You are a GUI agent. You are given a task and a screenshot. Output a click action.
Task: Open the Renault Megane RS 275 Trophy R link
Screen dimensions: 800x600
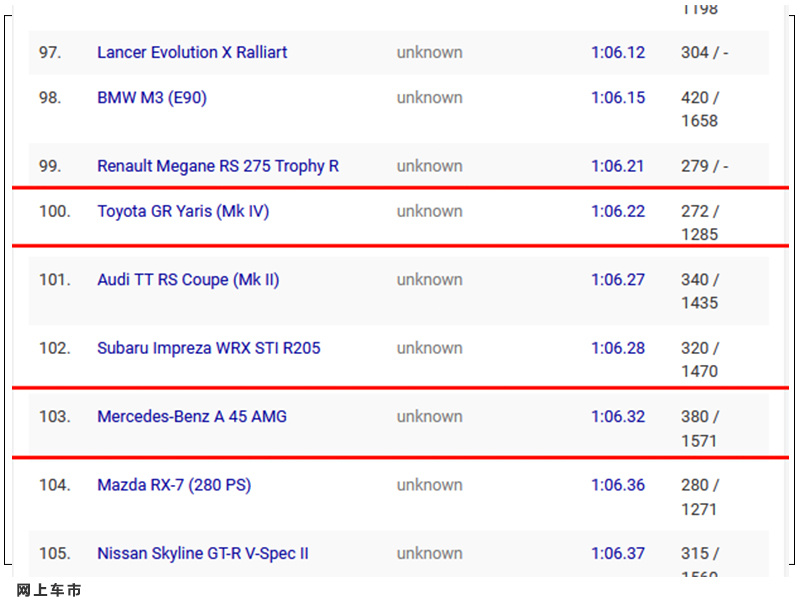[218, 166]
